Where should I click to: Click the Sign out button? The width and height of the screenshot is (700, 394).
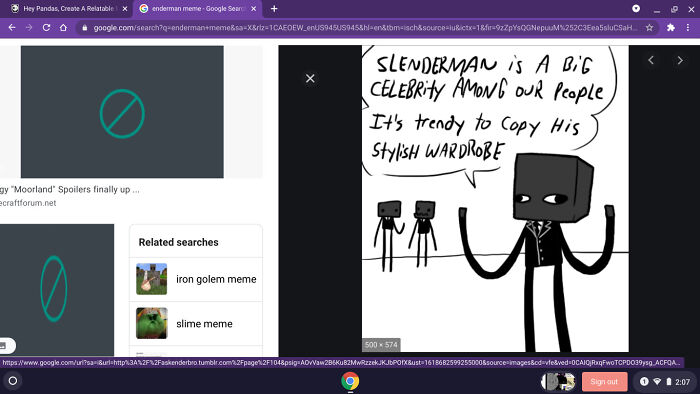[604, 382]
